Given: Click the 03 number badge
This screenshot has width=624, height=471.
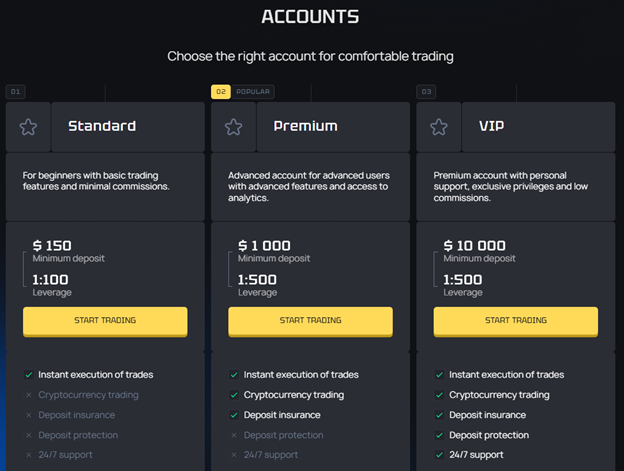Looking at the screenshot, I should pos(426,92).
